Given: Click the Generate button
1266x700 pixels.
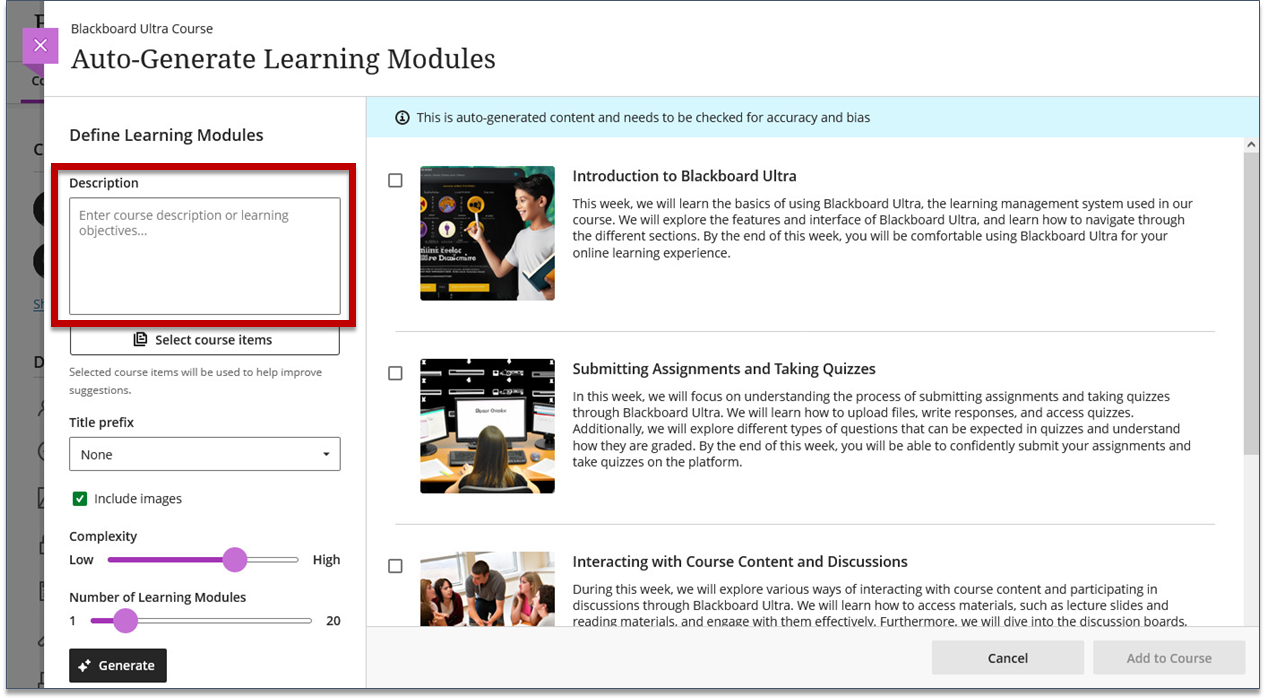Looking at the screenshot, I should click(x=118, y=666).
